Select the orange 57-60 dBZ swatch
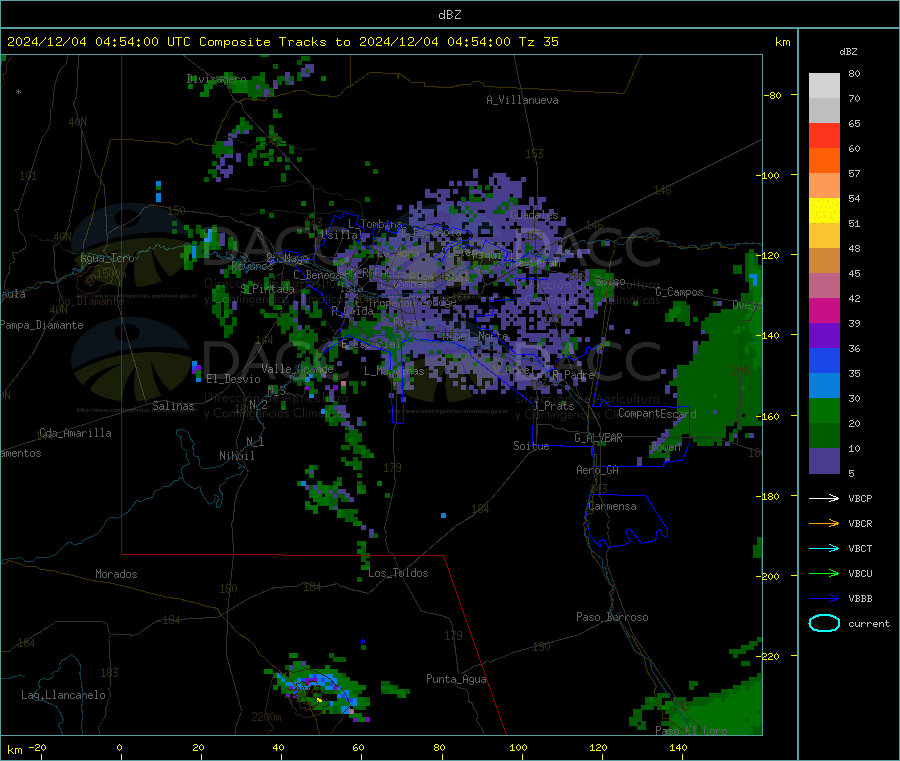The image size is (900, 761). (824, 161)
